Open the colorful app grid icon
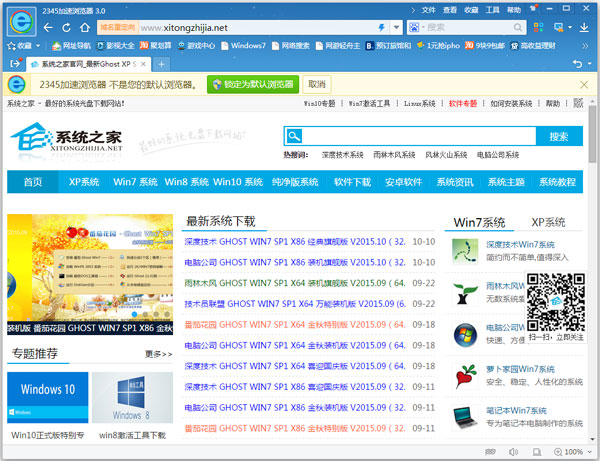 (538, 27)
